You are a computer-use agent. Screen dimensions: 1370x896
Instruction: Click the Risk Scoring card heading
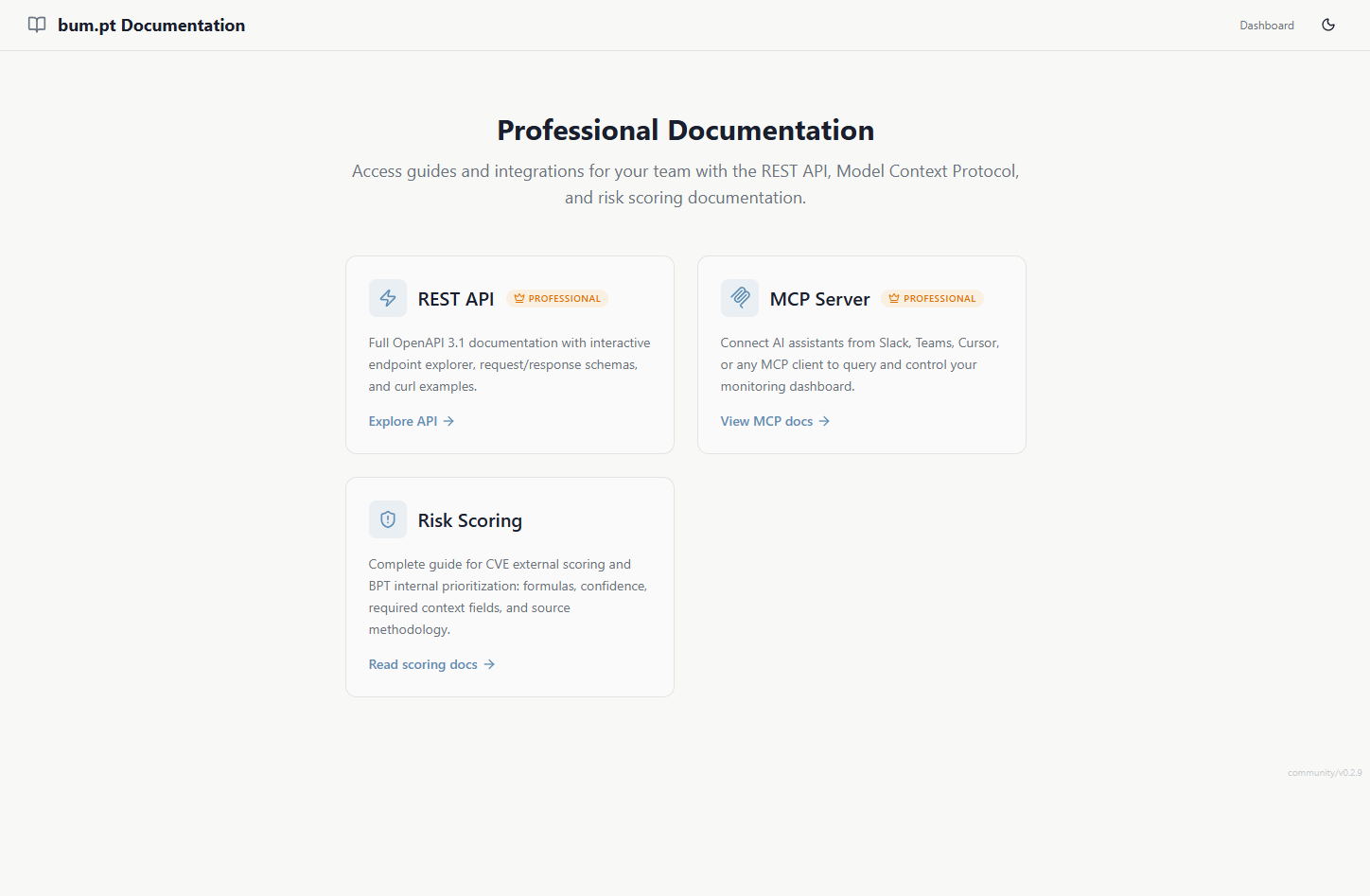pyautogui.click(x=470, y=520)
